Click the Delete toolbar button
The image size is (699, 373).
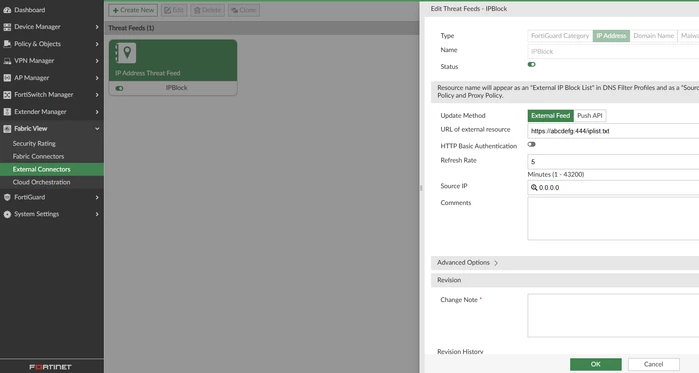click(x=207, y=10)
